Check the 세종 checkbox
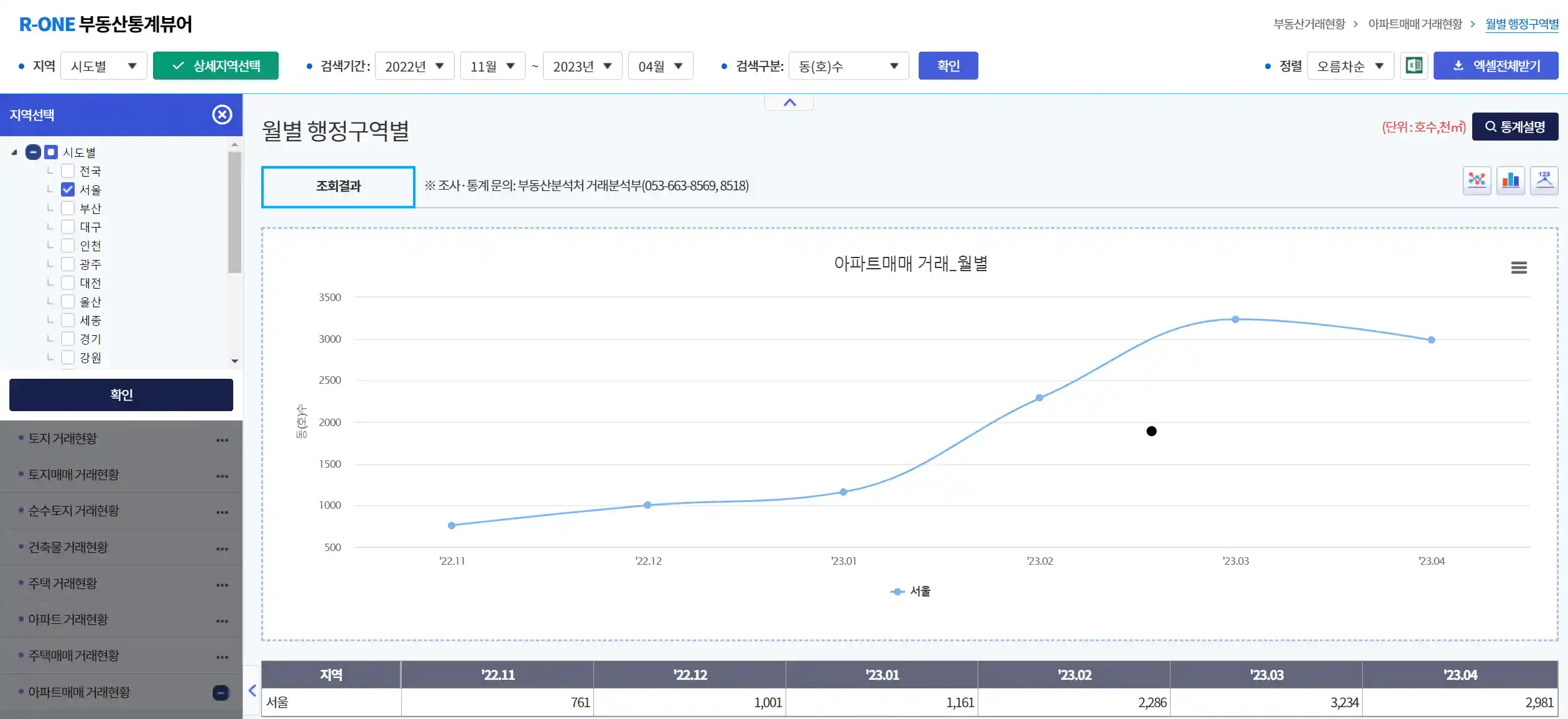The image size is (1568, 719). tap(68, 320)
